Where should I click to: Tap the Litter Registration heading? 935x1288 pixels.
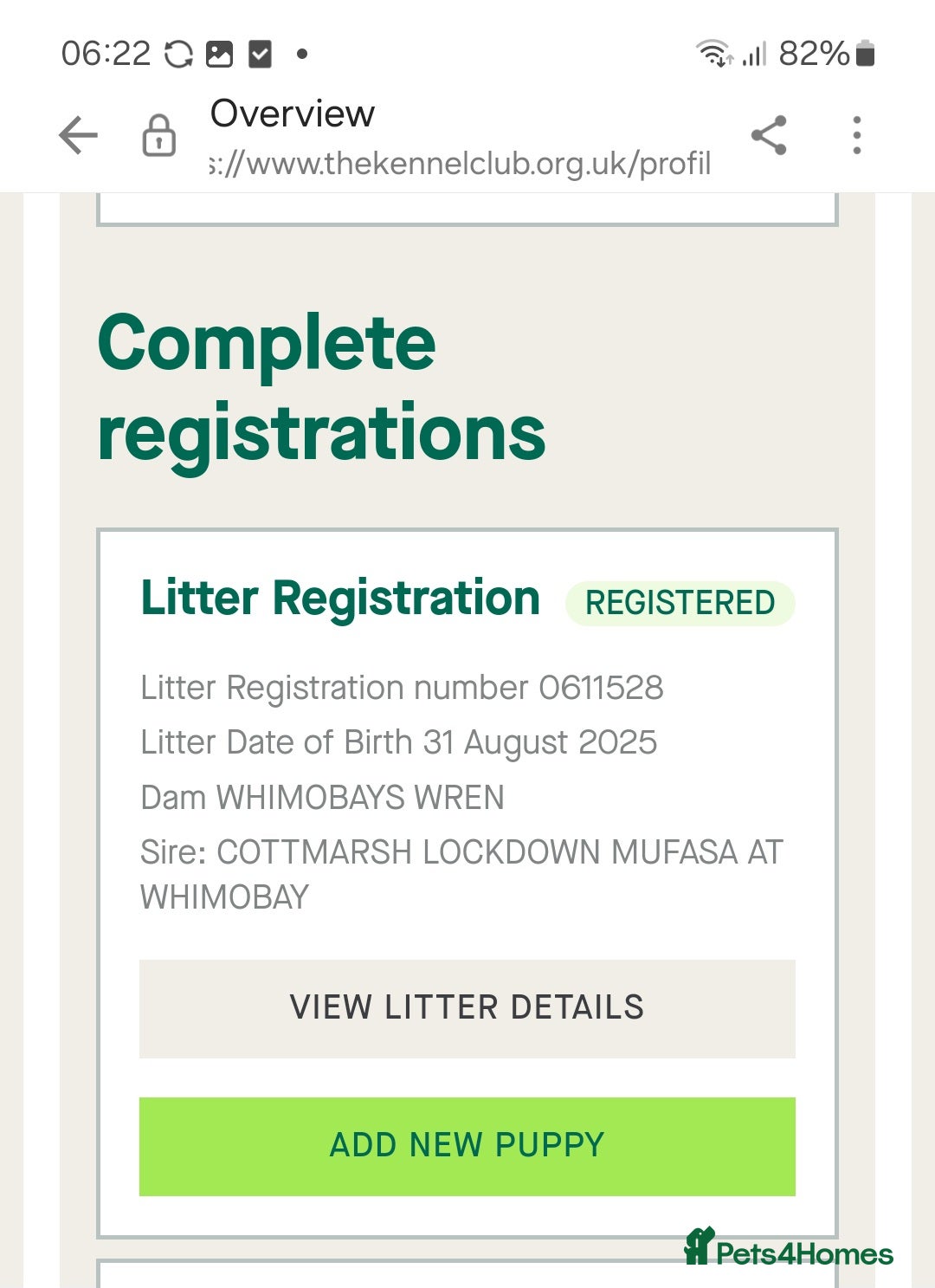click(340, 599)
